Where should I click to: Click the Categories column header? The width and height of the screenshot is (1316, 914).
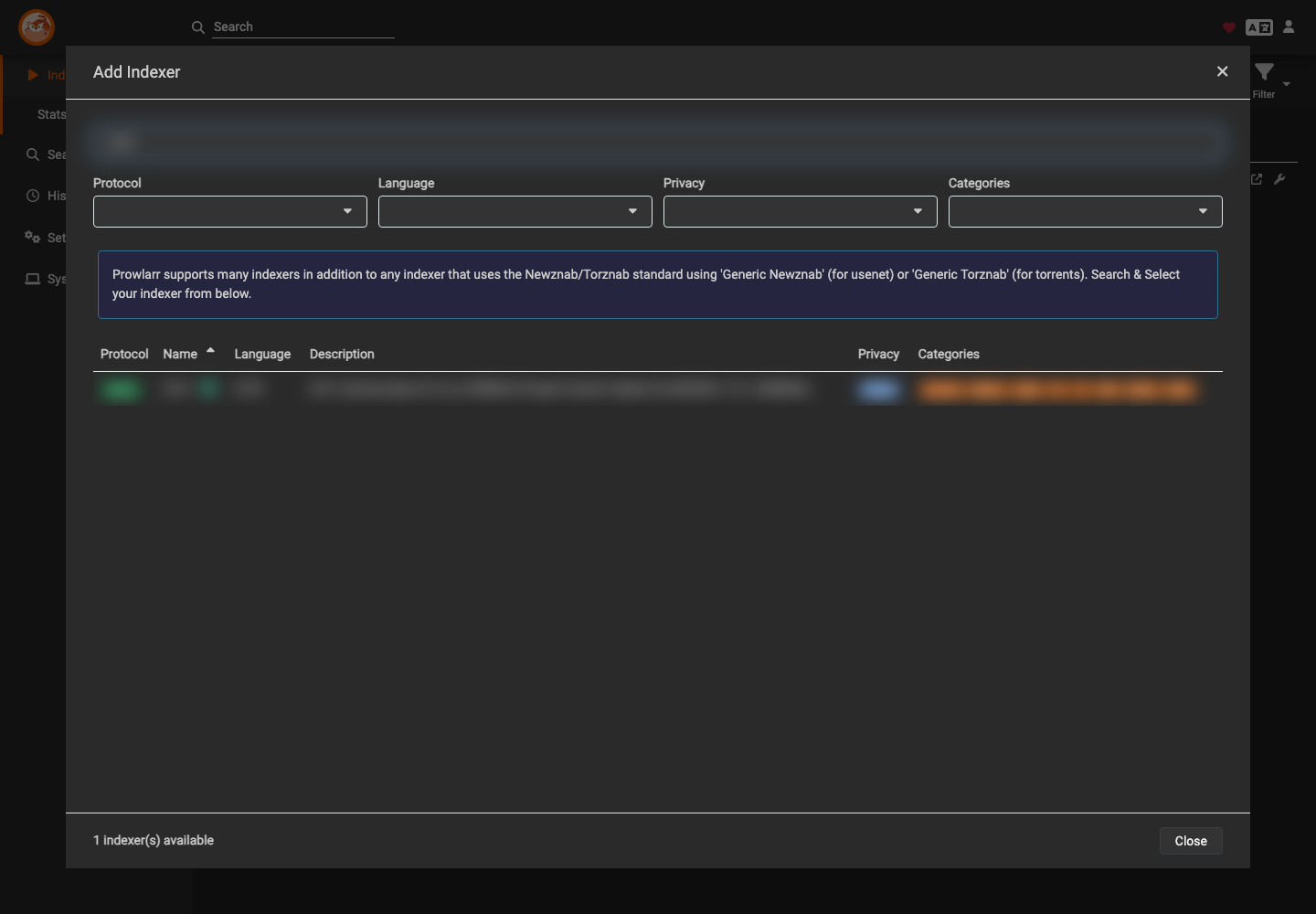(949, 354)
